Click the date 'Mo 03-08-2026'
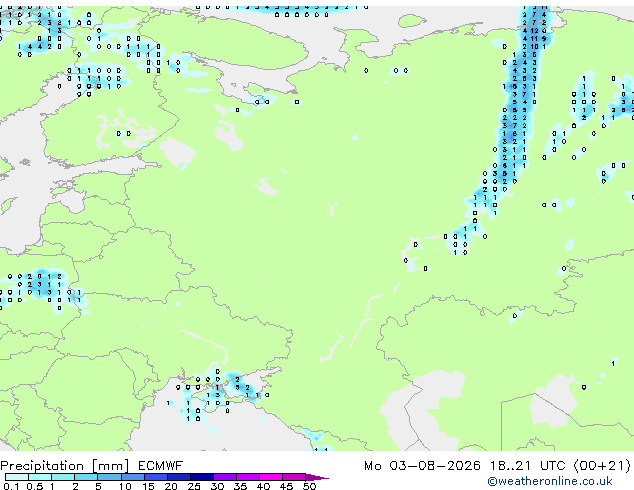 click(x=422, y=465)
